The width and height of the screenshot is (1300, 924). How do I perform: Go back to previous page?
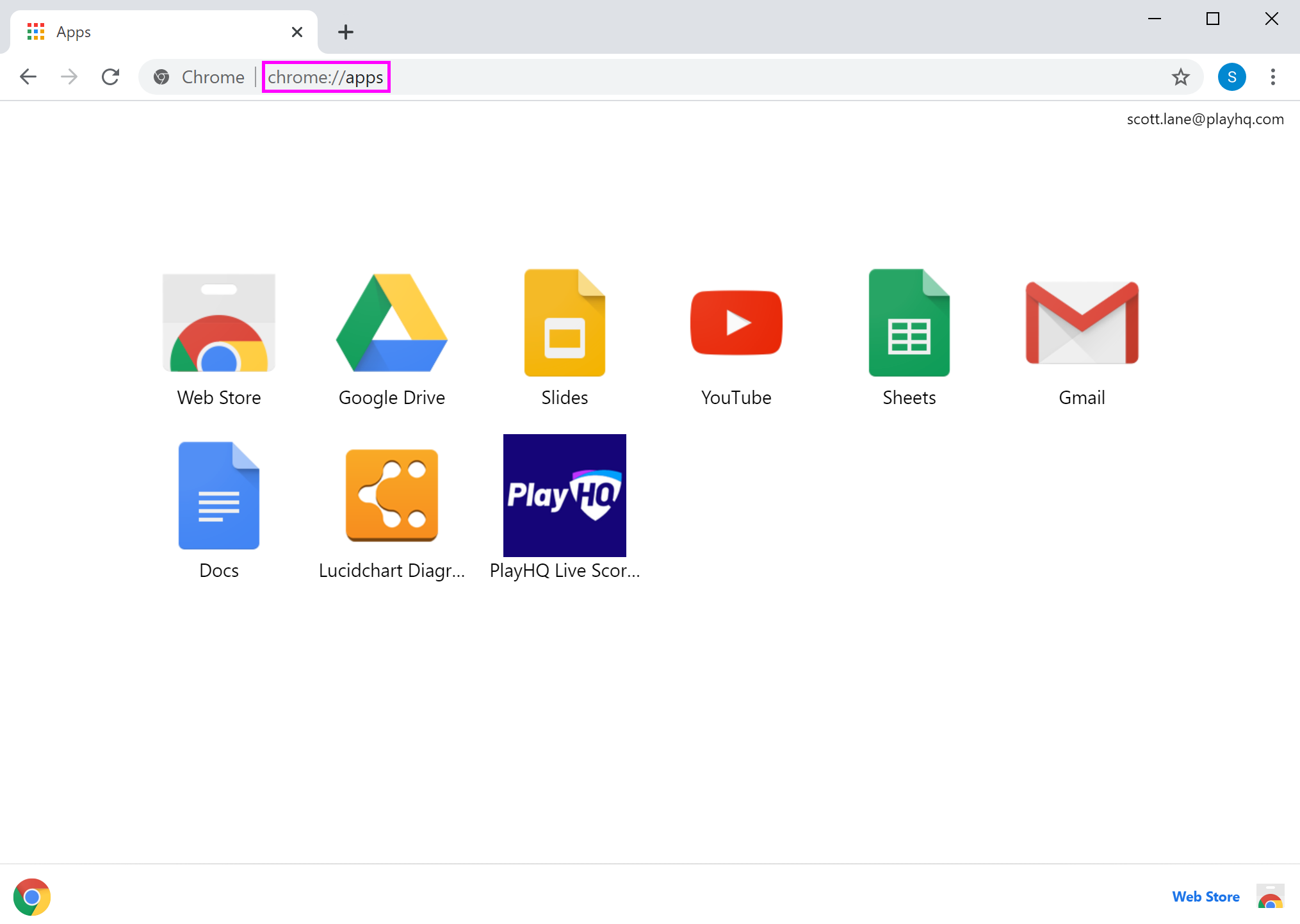pyautogui.click(x=28, y=77)
